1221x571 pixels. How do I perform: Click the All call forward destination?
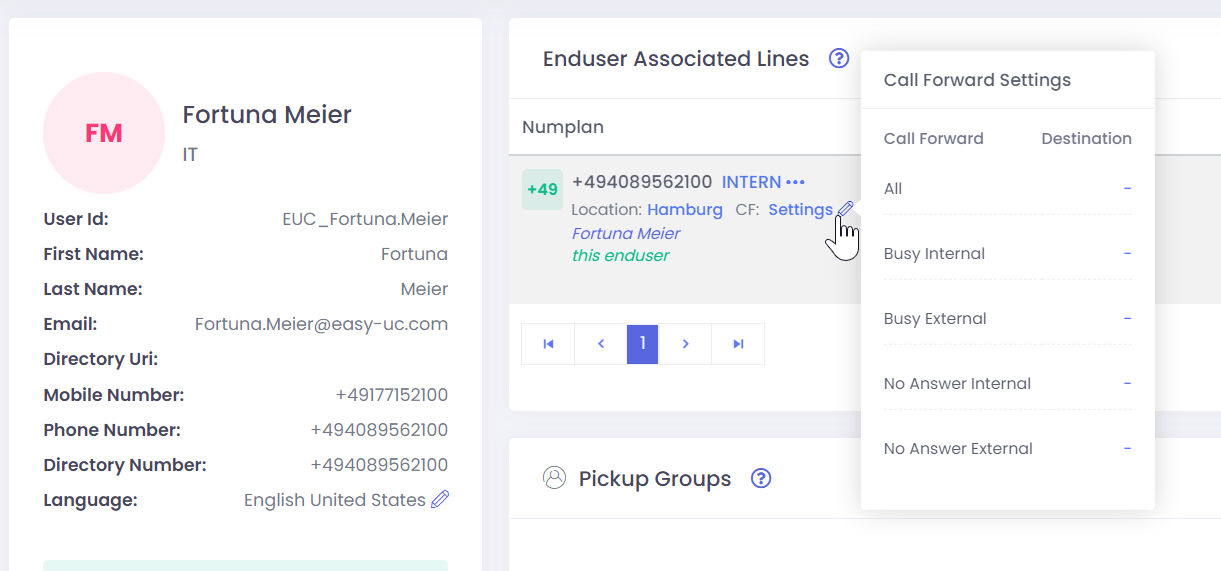click(x=1127, y=189)
